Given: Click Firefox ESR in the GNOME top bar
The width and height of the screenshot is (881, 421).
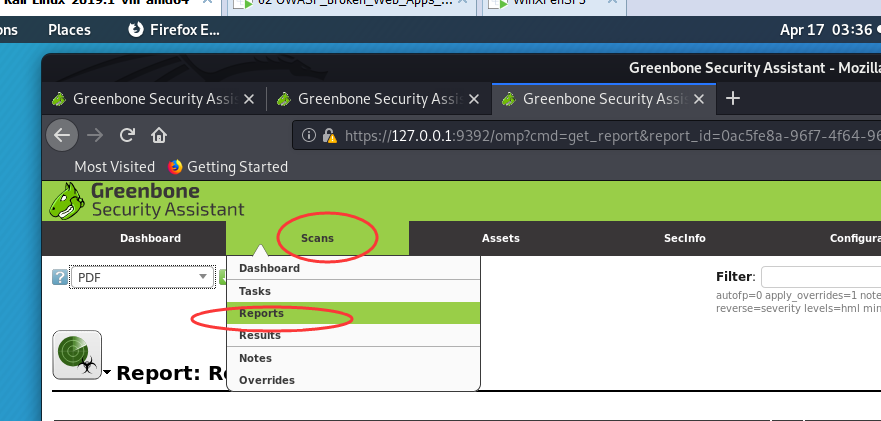Looking at the screenshot, I should click(x=174, y=30).
